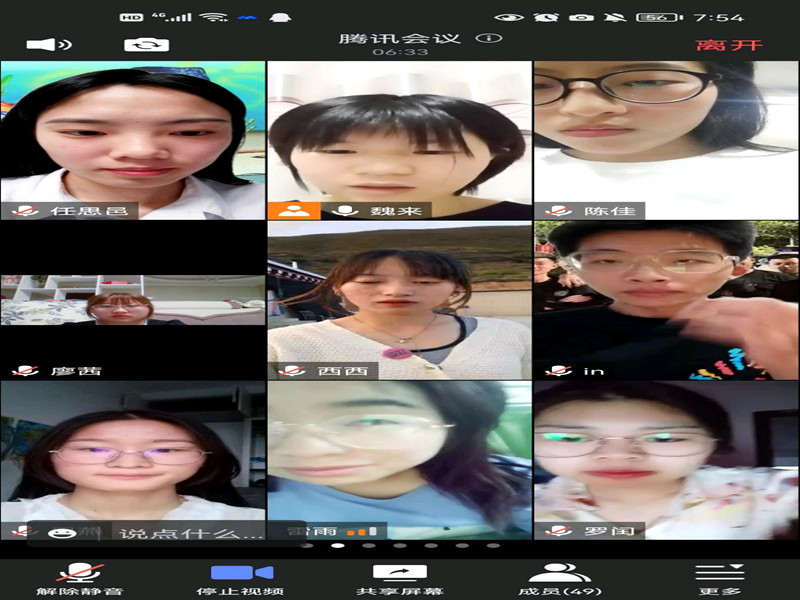Open meeting info icon beside 腾讯会议
Screen dimensions: 800x600
(488, 38)
